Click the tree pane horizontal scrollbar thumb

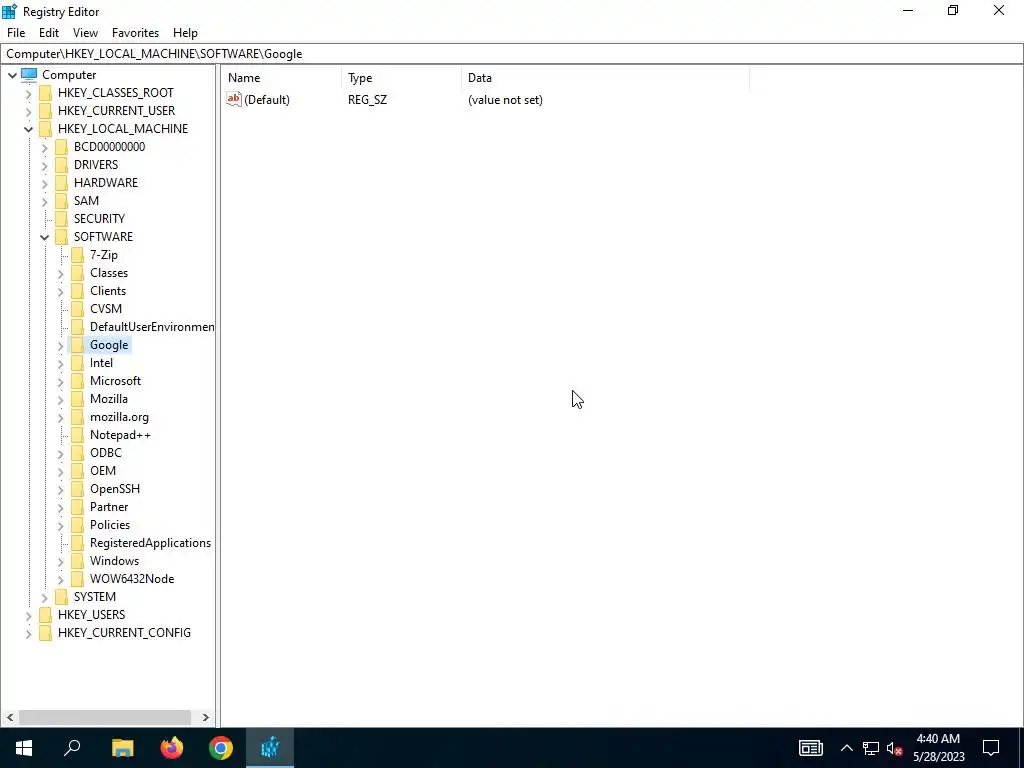click(105, 717)
